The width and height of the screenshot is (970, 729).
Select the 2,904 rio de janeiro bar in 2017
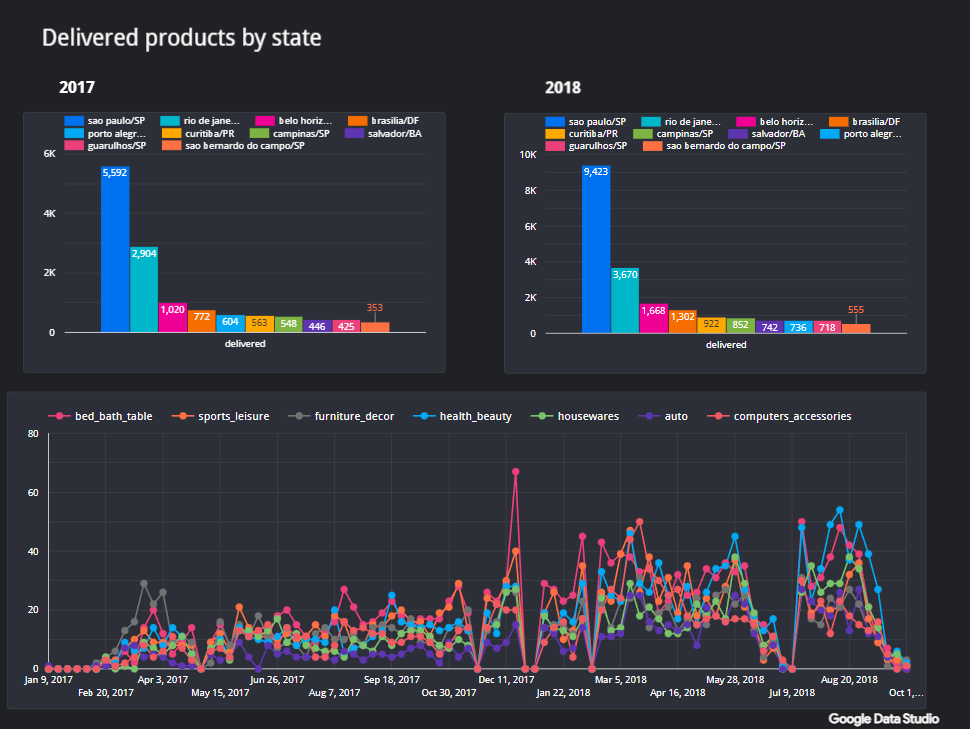click(x=144, y=290)
